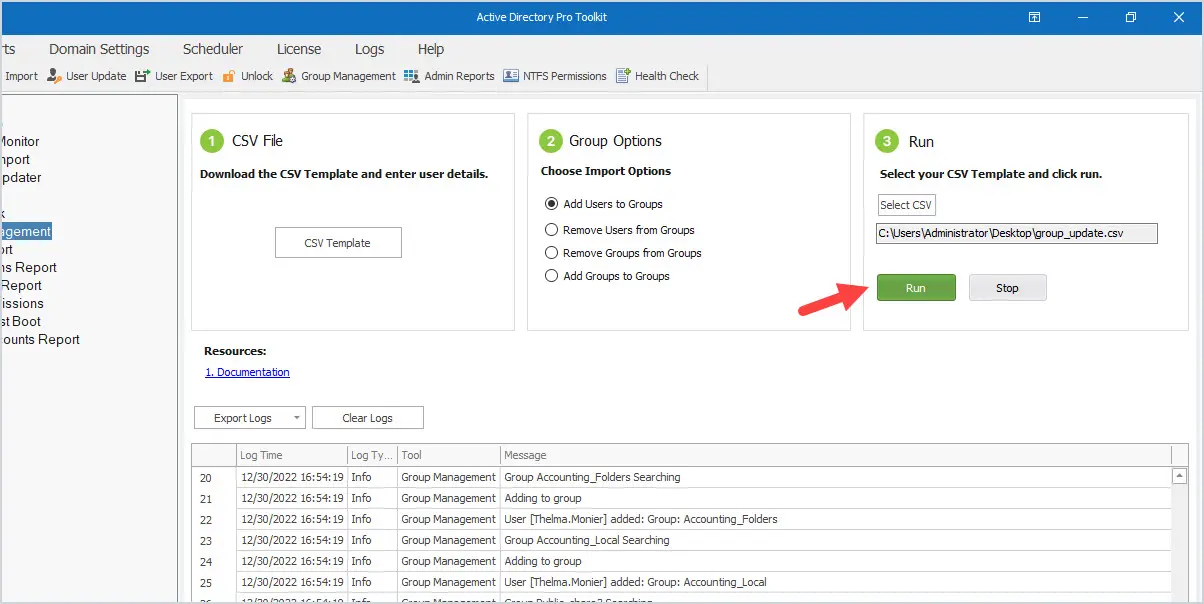Click the green Run button
Viewport: 1204px width, 604px height.
(x=916, y=288)
